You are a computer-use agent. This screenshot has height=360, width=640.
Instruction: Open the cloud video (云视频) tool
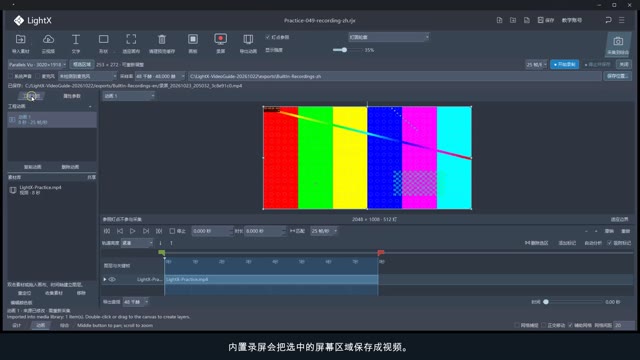pos(48,40)
